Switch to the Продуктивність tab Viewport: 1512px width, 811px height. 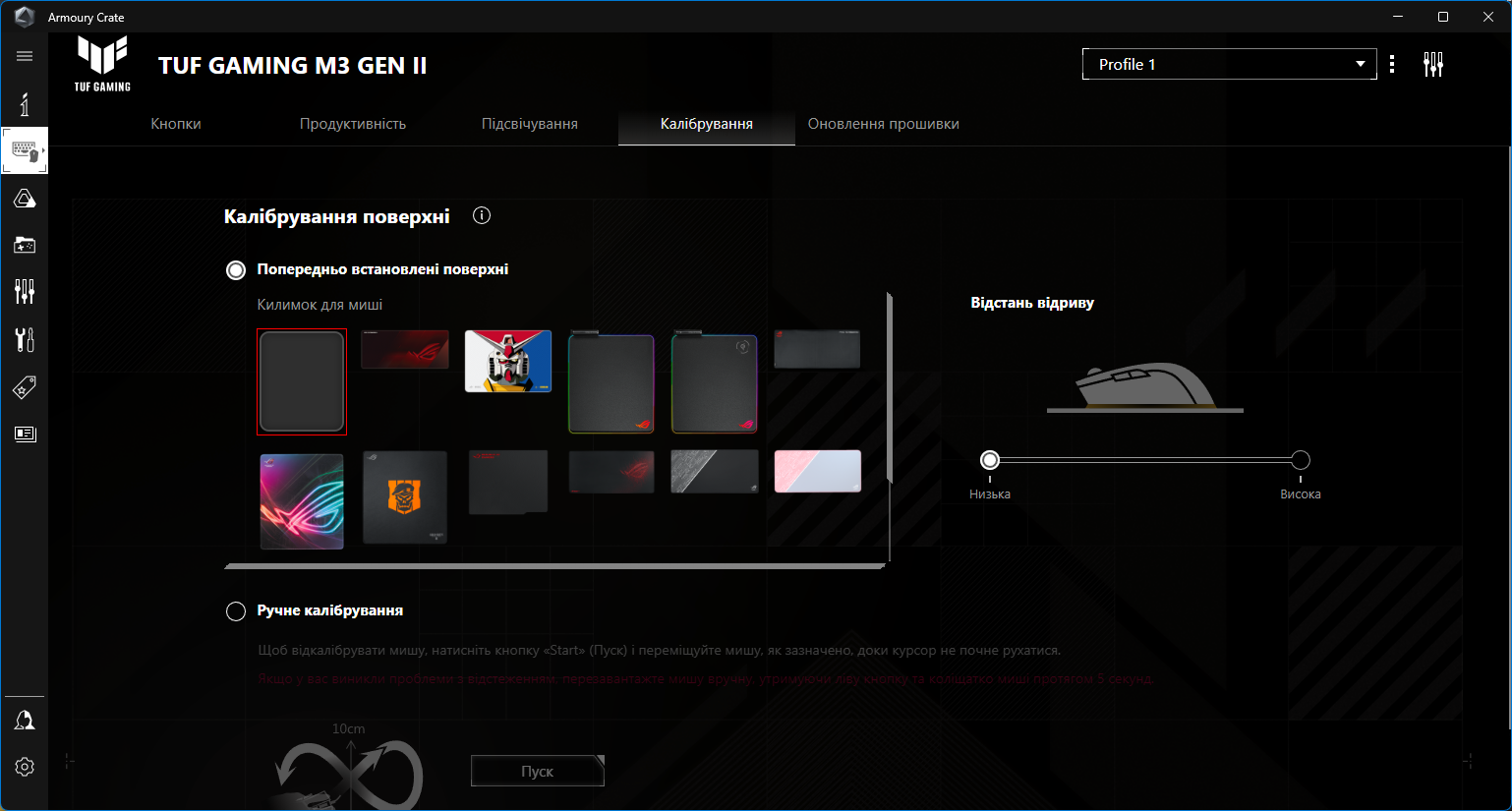[353, 124]
